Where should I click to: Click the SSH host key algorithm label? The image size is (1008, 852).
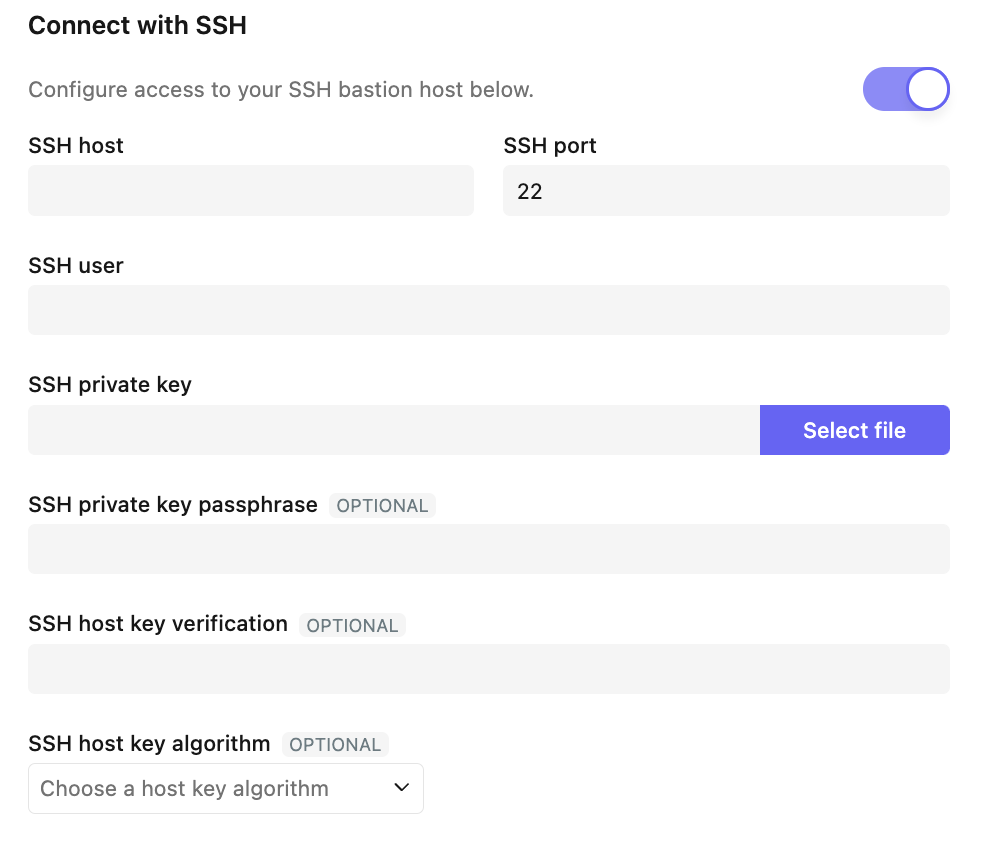[149, 744]
